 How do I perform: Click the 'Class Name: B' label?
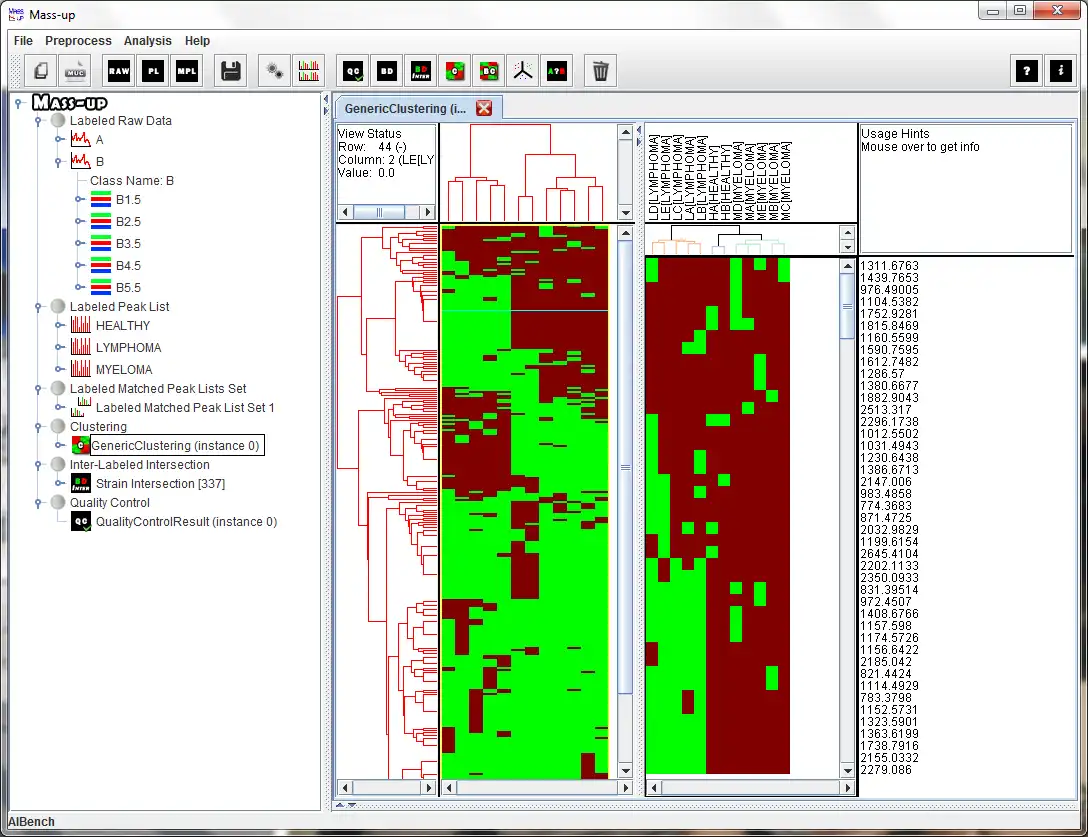tap(132, 181)
